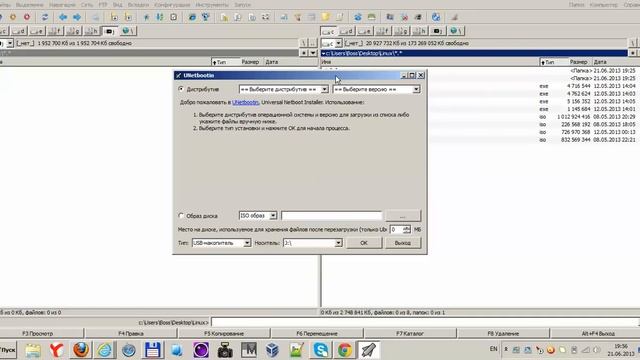640x360 pixels.
Task: Open left panel drive list dropdown
Action: (10, 43)
